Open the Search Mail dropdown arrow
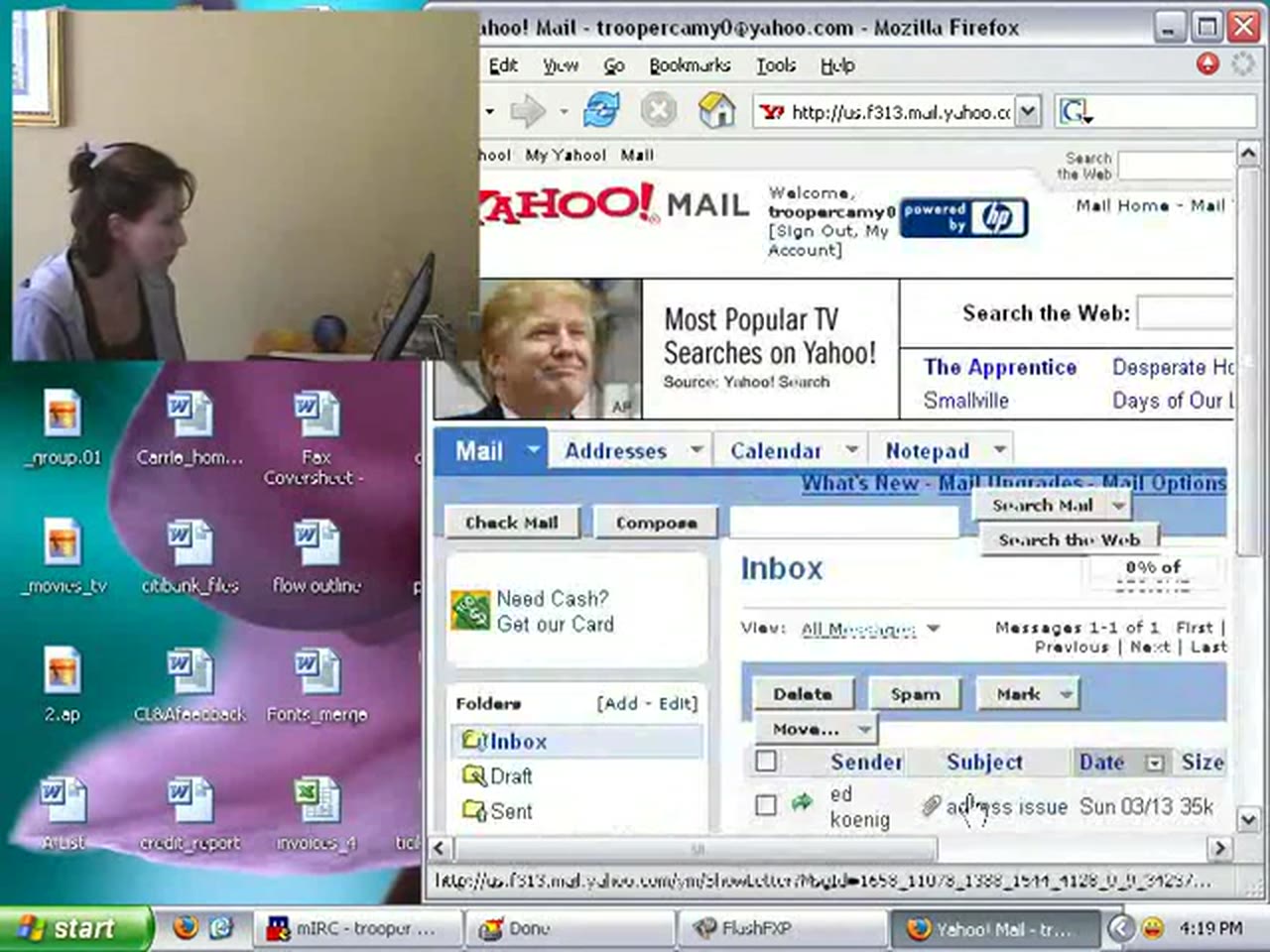This screenshot has height=952, width=1270. click(1118, 506)
